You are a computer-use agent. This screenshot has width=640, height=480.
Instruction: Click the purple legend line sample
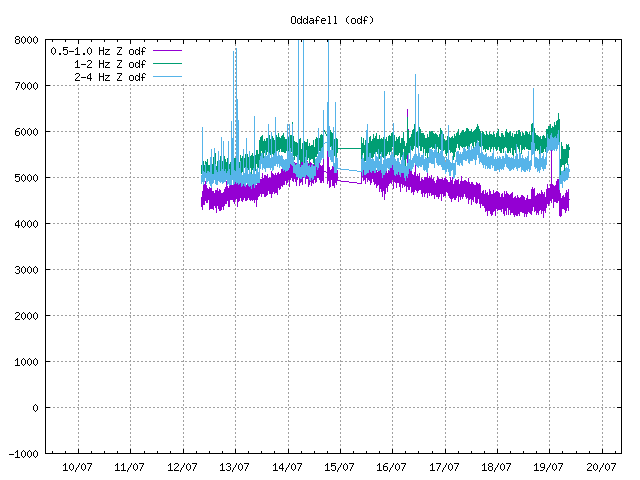coord(166,50)
